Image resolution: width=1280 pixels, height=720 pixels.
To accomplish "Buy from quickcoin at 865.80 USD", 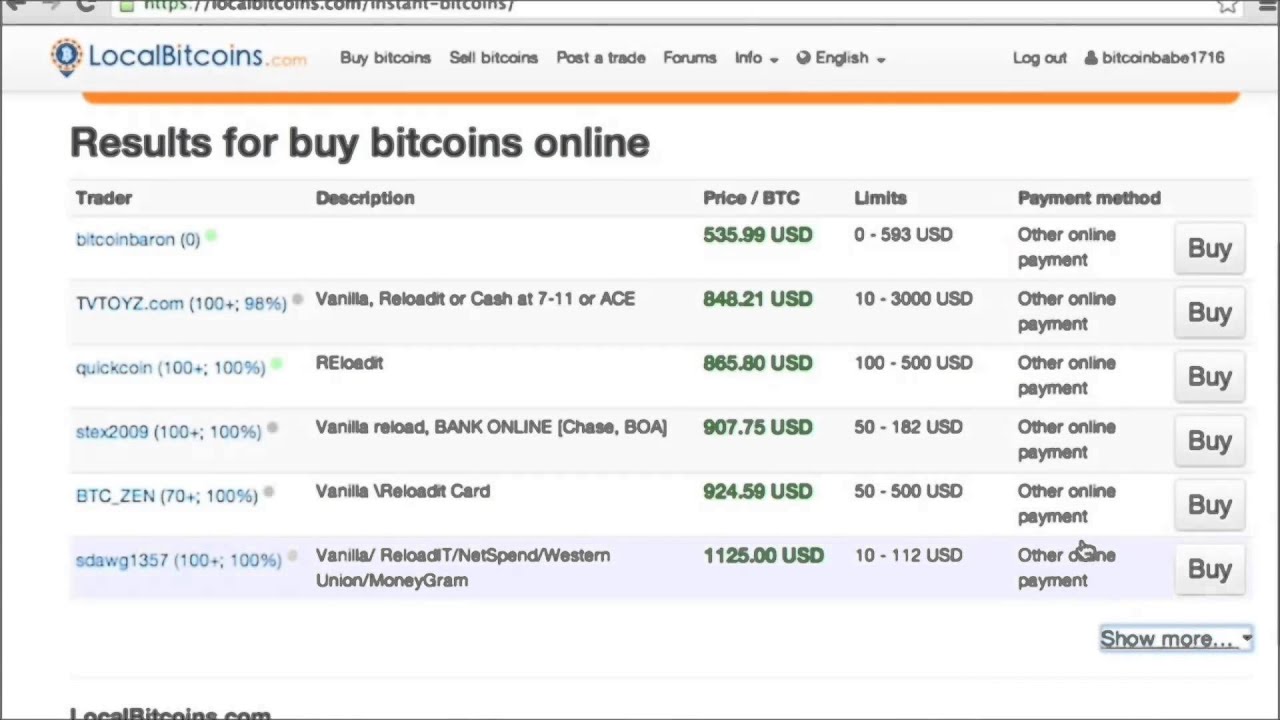I will point(1209,376).
